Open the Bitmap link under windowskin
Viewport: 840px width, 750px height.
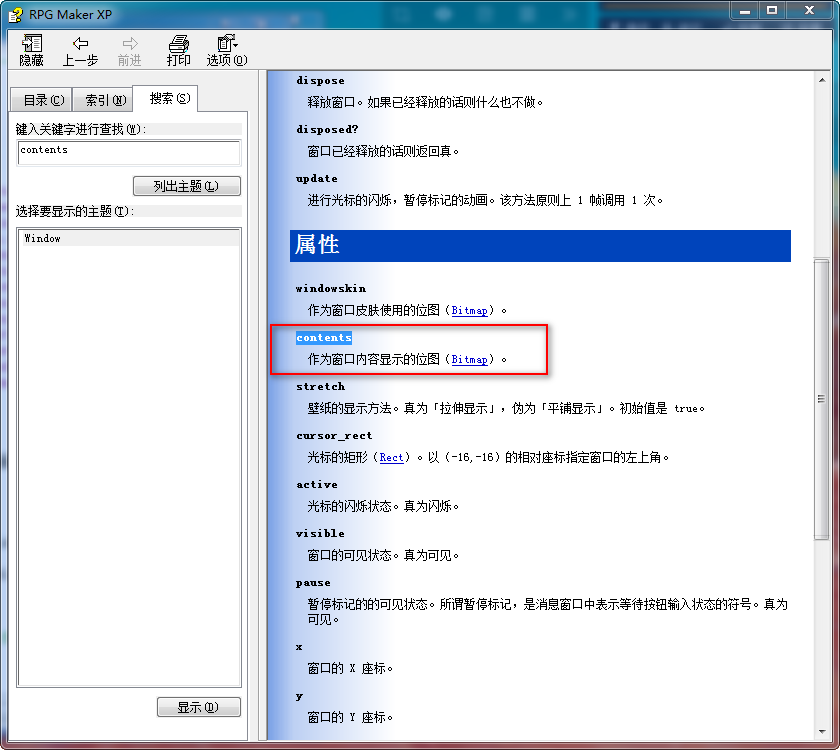(469, 310)
